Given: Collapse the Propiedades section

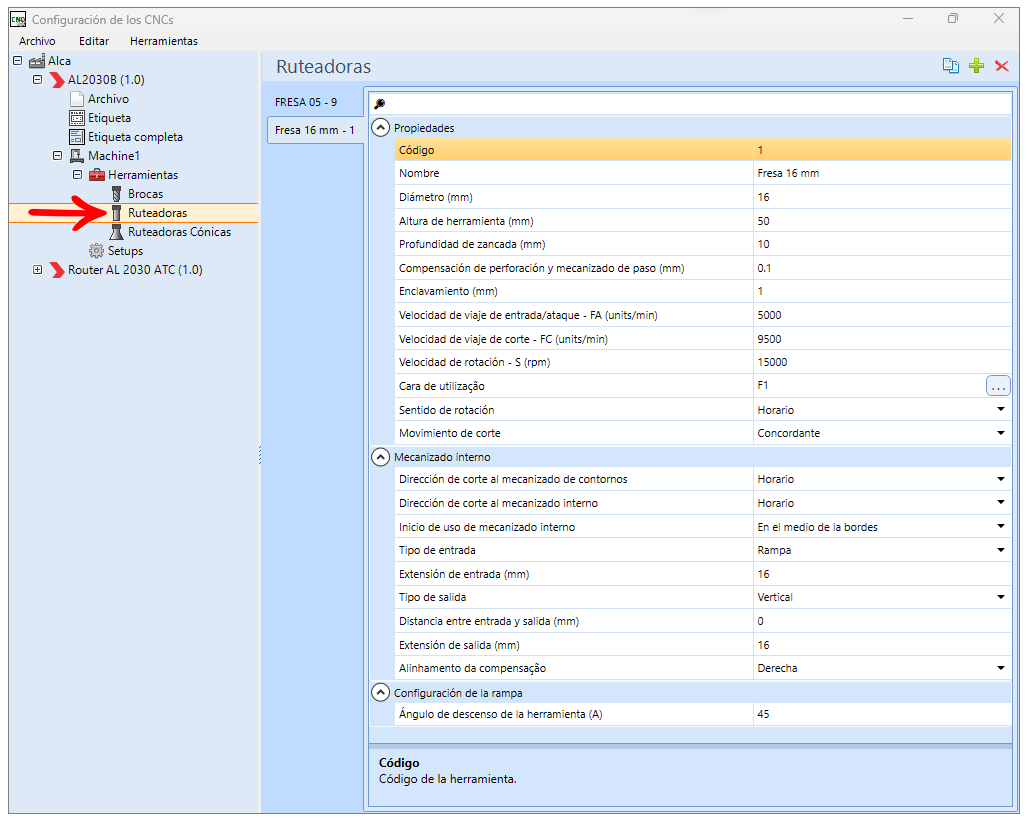Looking at the screenshot, I should (381, 128).
